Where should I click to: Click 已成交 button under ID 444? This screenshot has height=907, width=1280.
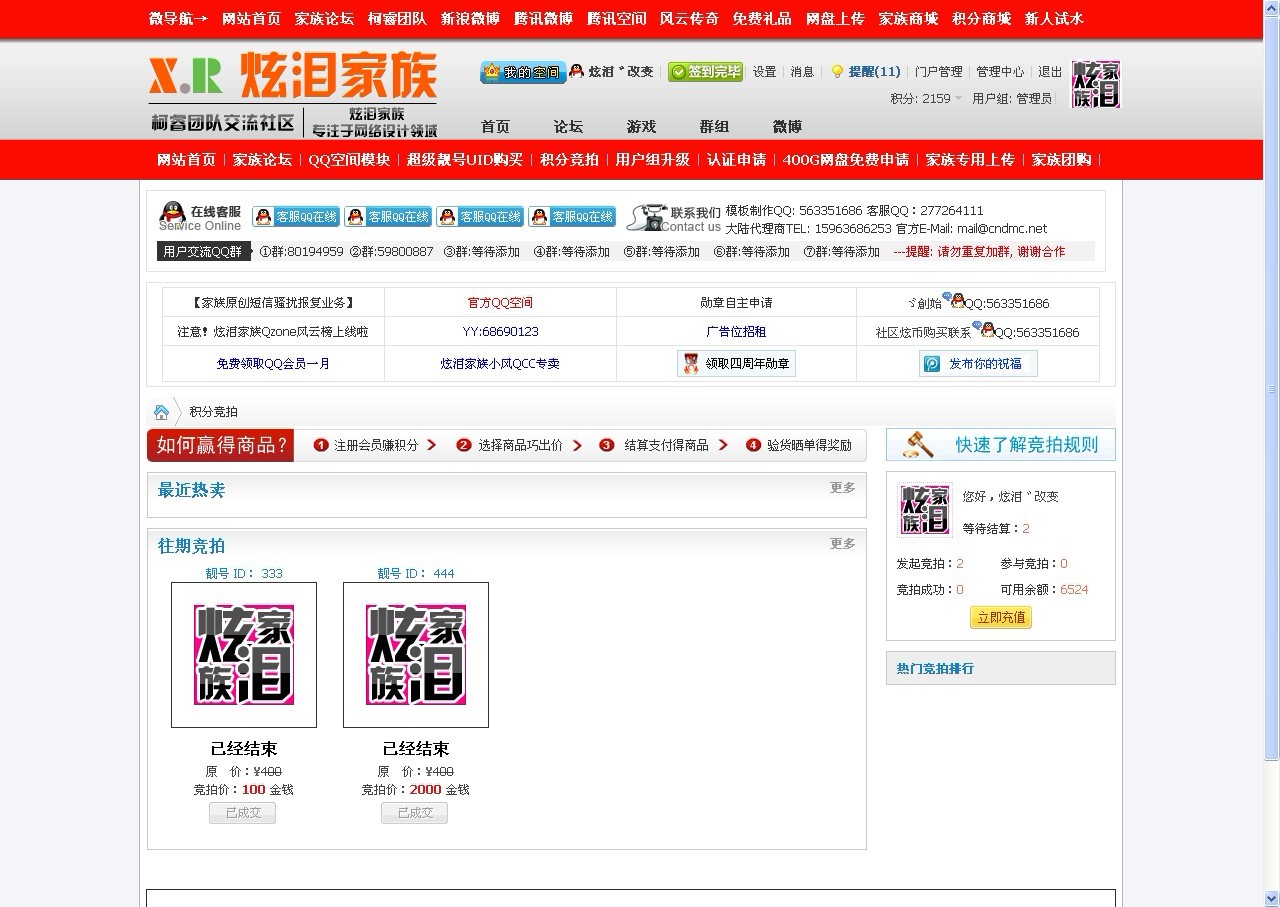415,813
